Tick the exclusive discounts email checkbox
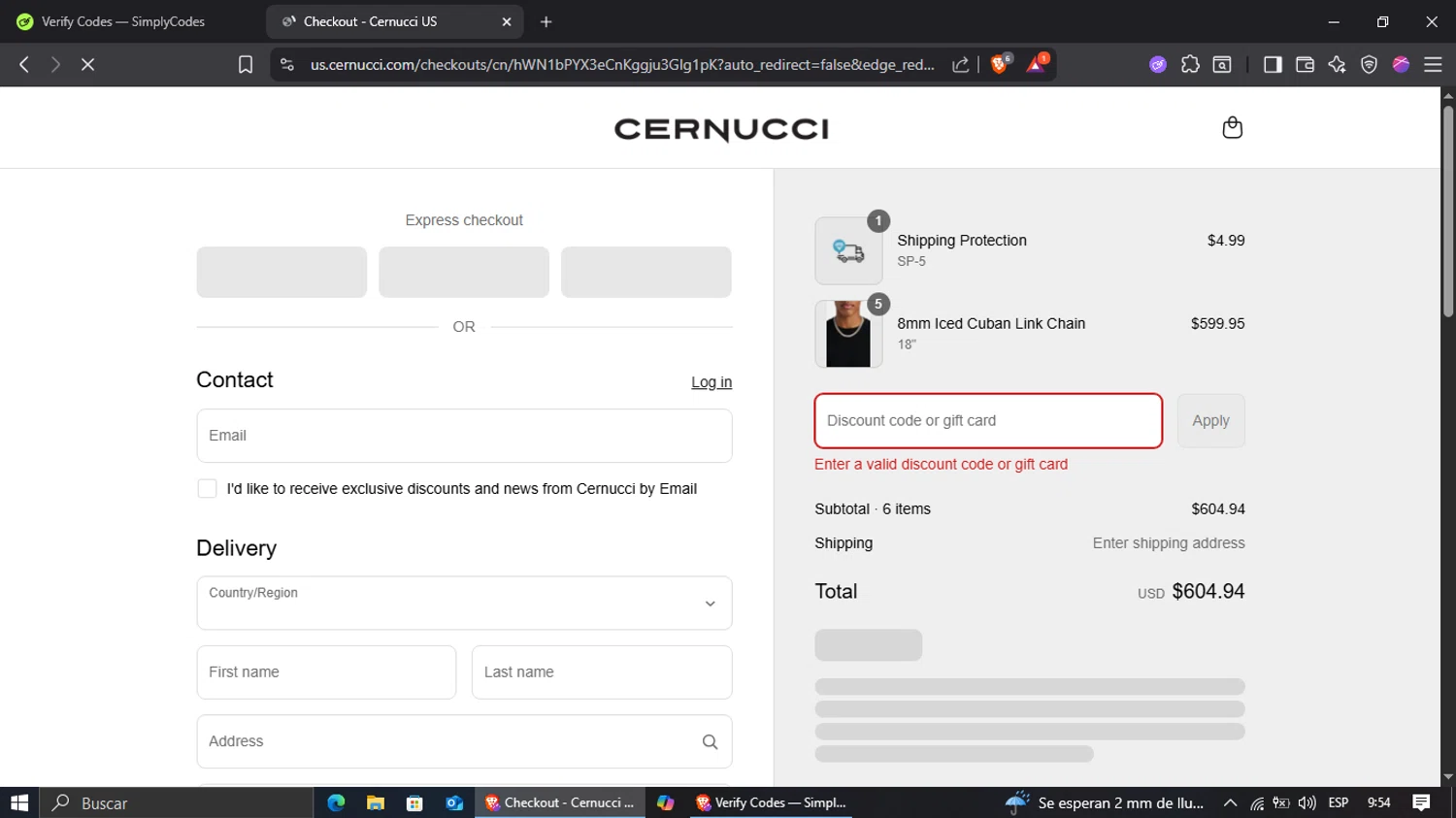Viewport: 1456px width, 818px height. tap(207, 488)
